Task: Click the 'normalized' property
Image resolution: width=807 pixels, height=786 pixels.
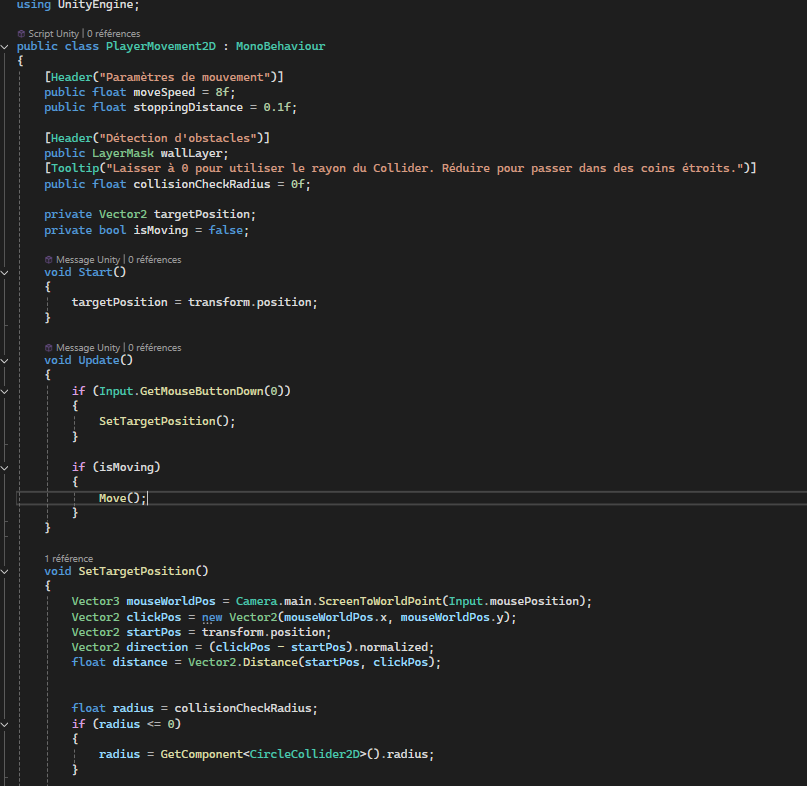Action: (394, 647)
